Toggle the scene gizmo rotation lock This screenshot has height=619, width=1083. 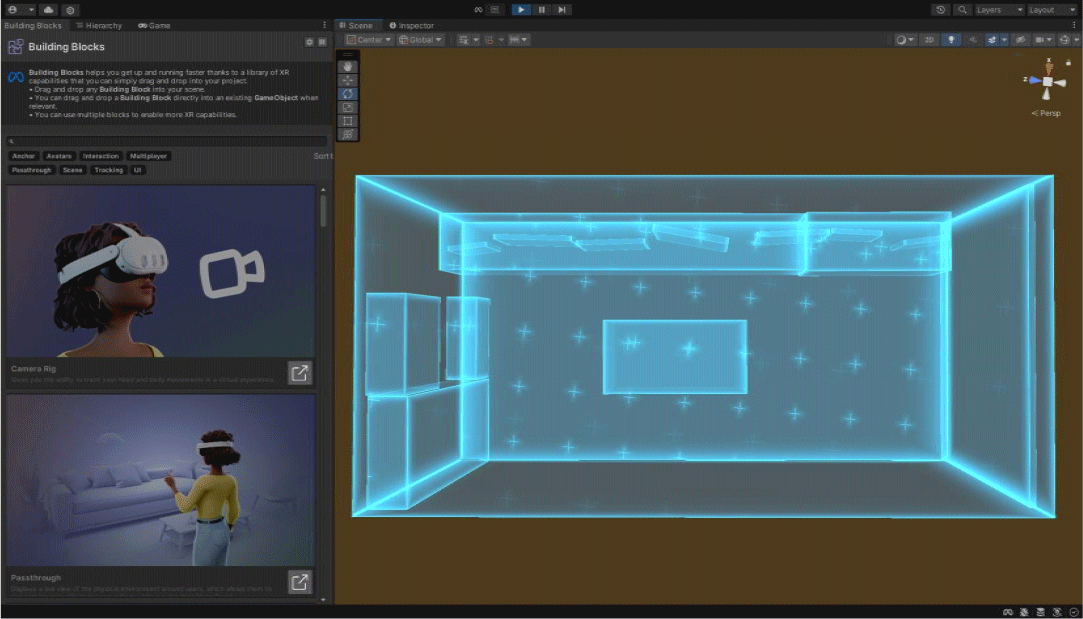pyautogui.click(x=1068, y=62)
